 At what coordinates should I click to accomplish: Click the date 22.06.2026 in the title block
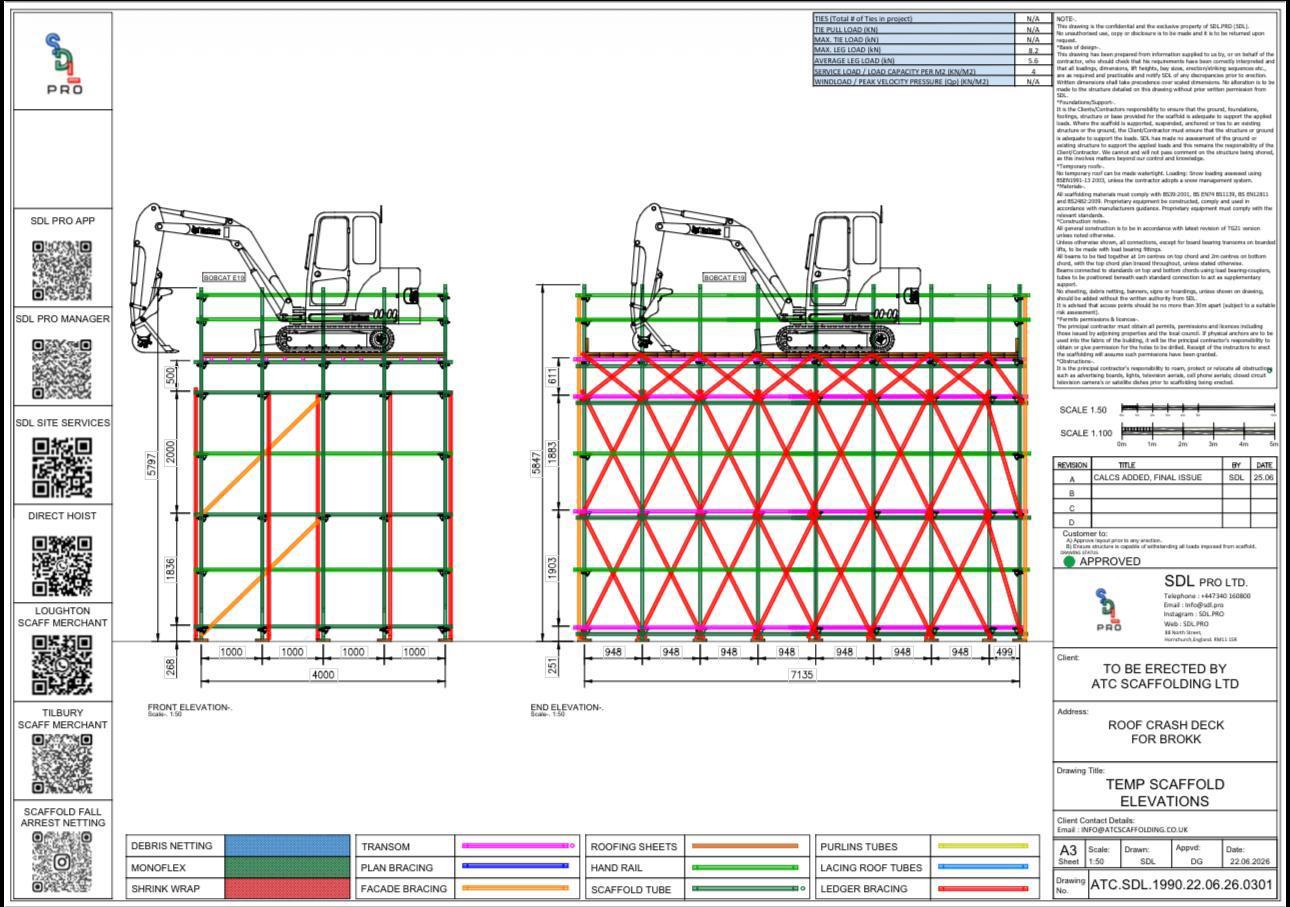(1249, 861)
